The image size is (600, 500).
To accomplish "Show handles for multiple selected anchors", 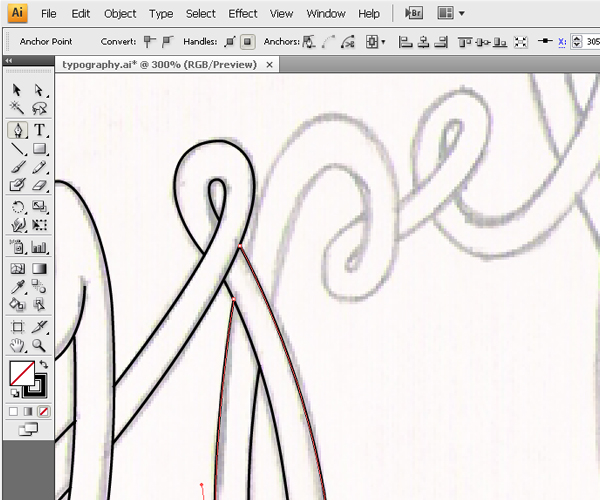I will point(230,41).
